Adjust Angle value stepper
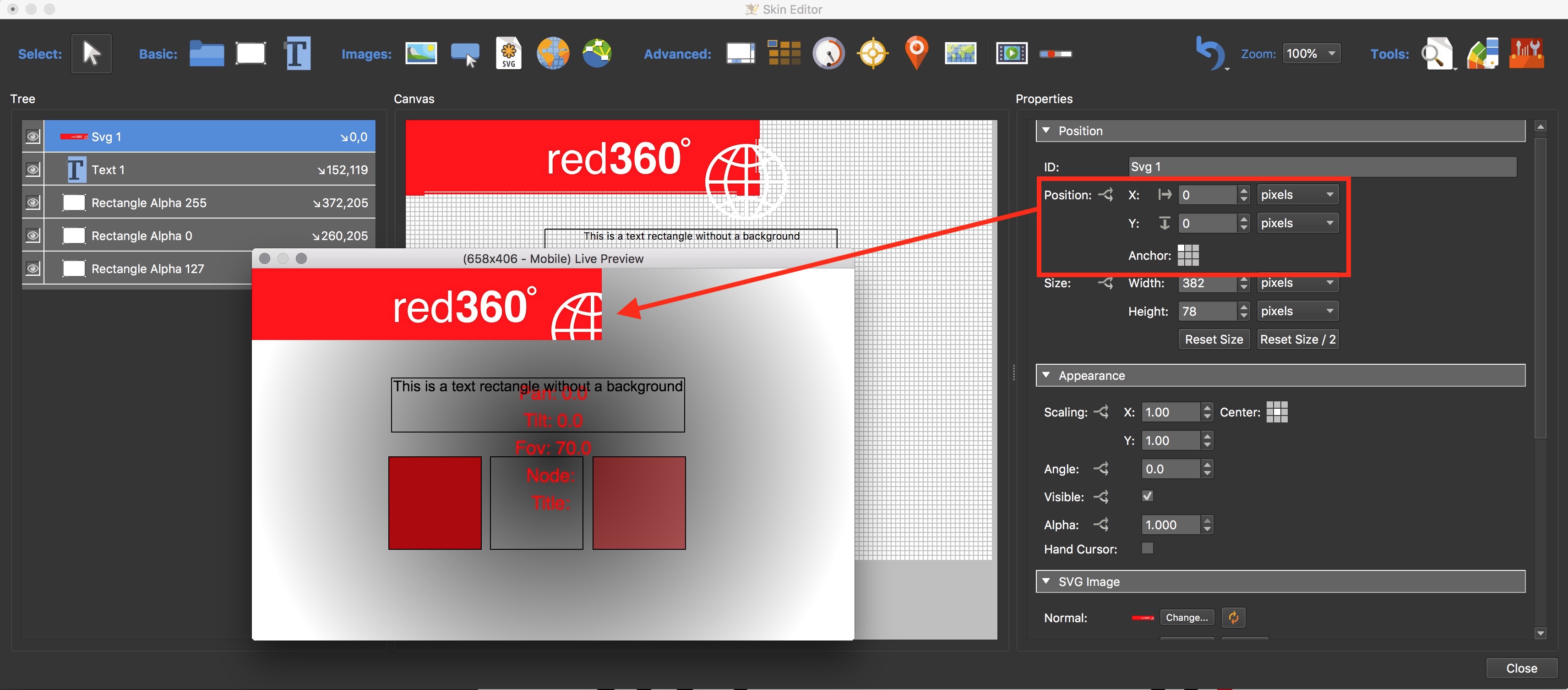The height and width of the screenshot is (690, 1568). pyautogui.click(x=1207, y=469)
